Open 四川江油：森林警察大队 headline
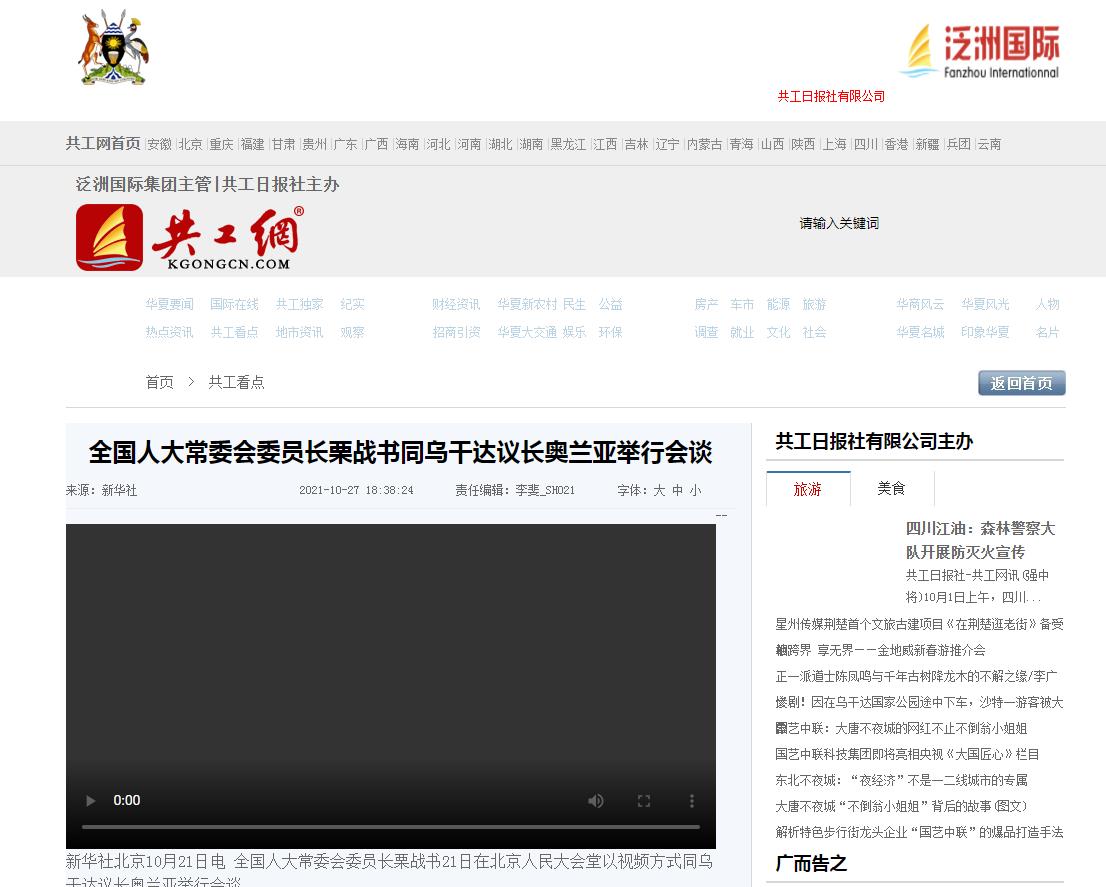The height and width of the screenshot is (887, 1106). point(980,539)
